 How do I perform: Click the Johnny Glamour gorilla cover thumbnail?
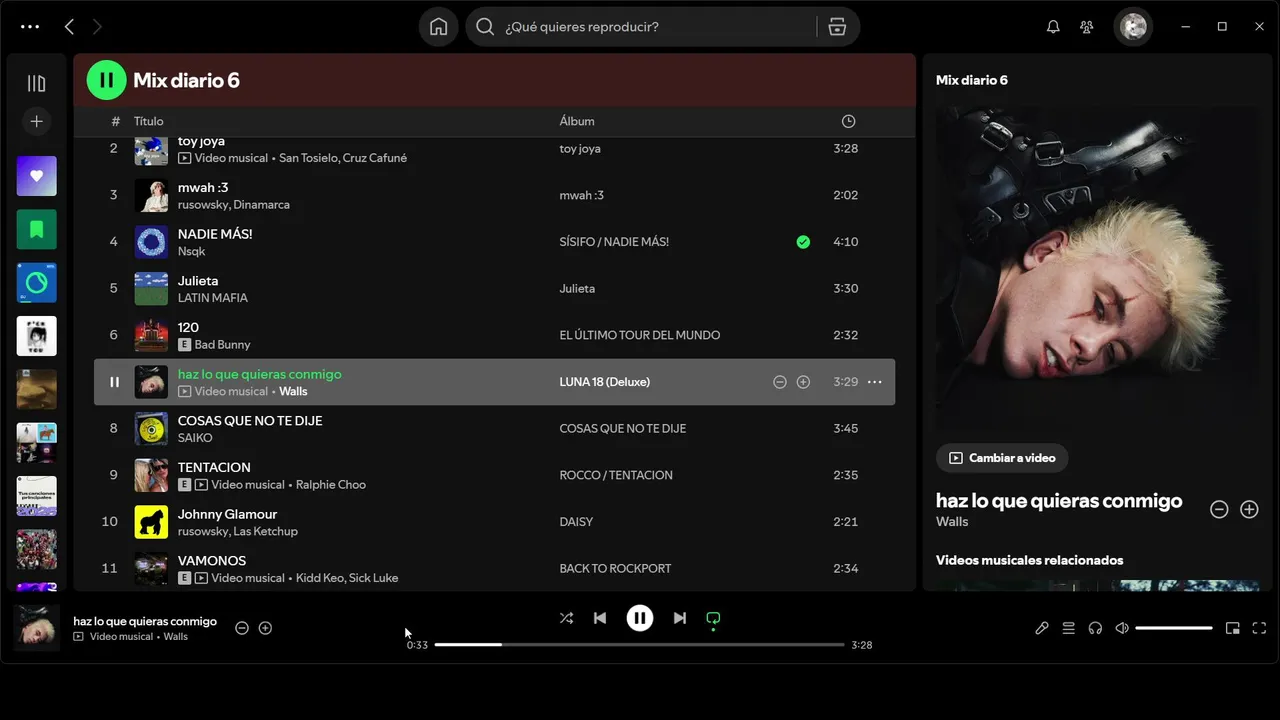pyautogui.click(x=151, y=522)
